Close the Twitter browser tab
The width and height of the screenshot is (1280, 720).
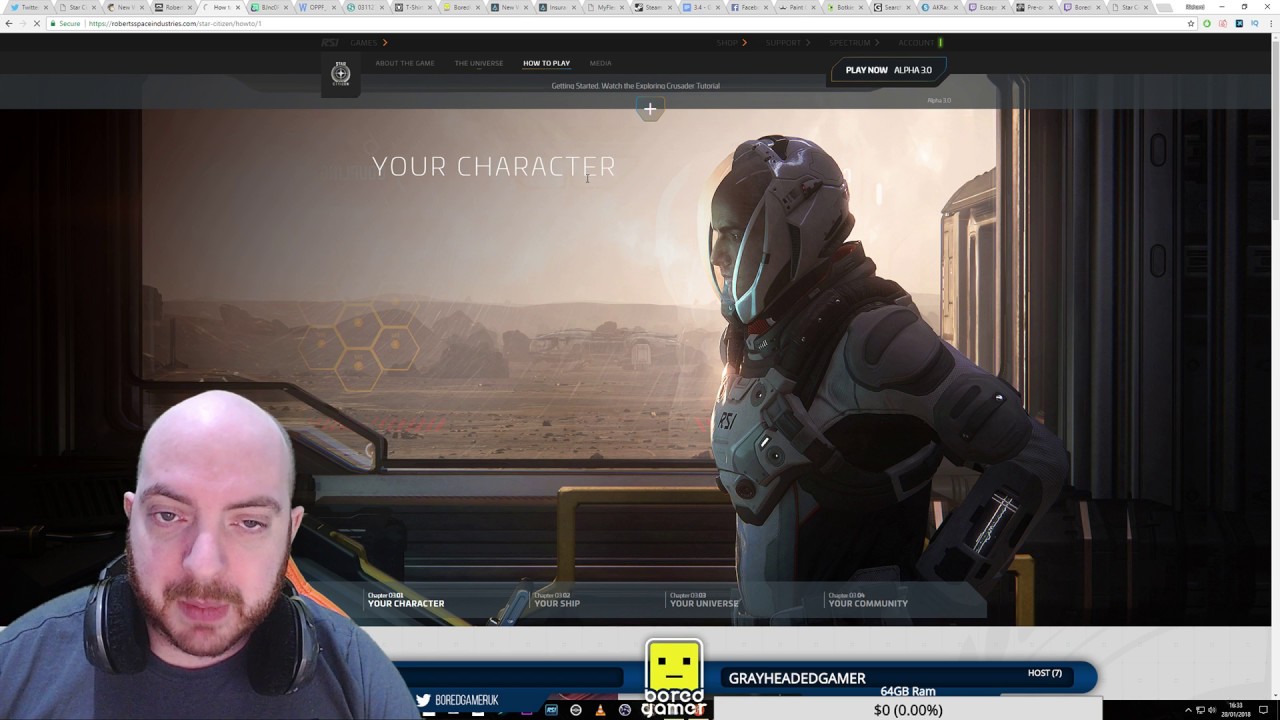click(46, 7)
